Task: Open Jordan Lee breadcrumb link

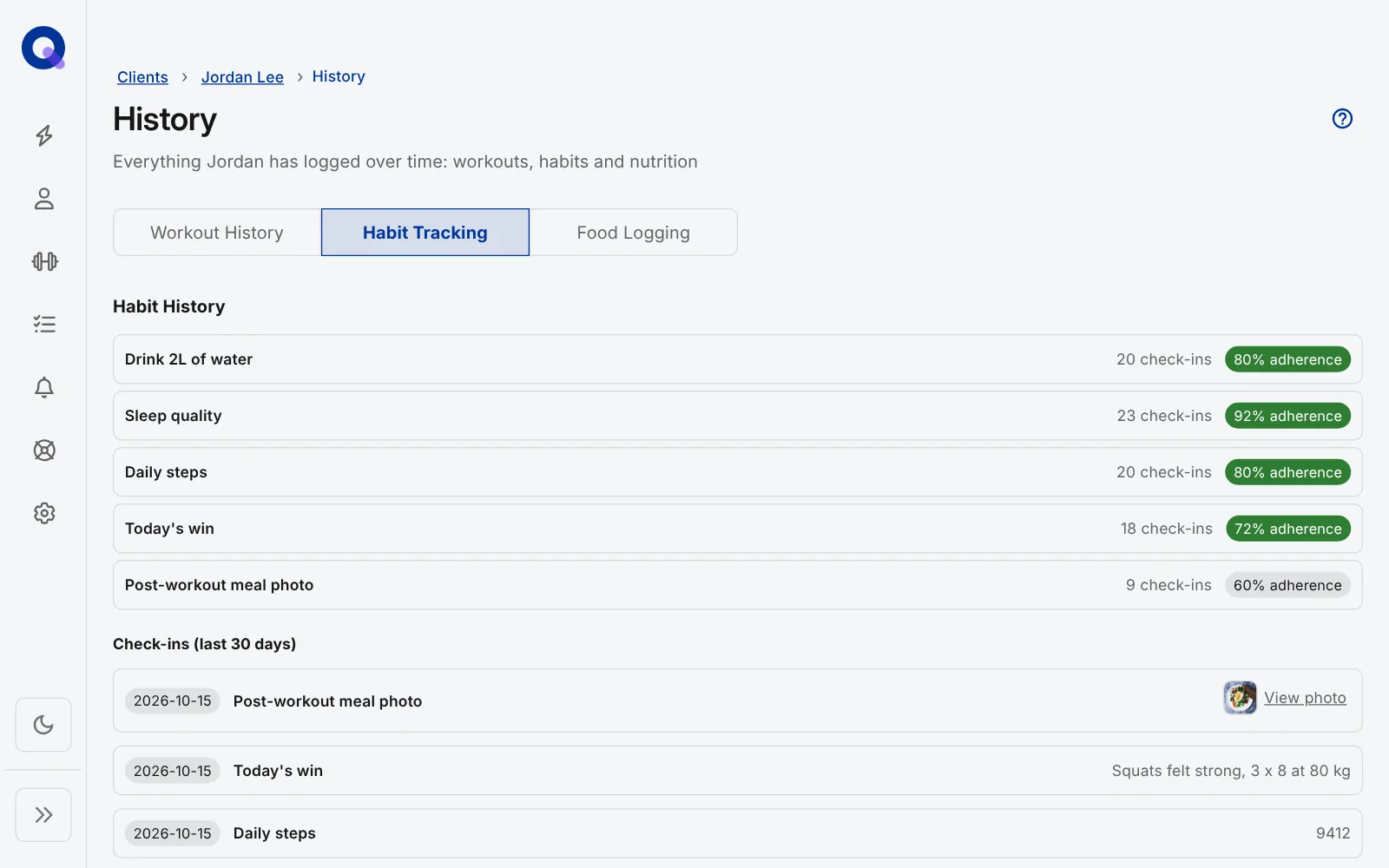Action: coord(242,77)
